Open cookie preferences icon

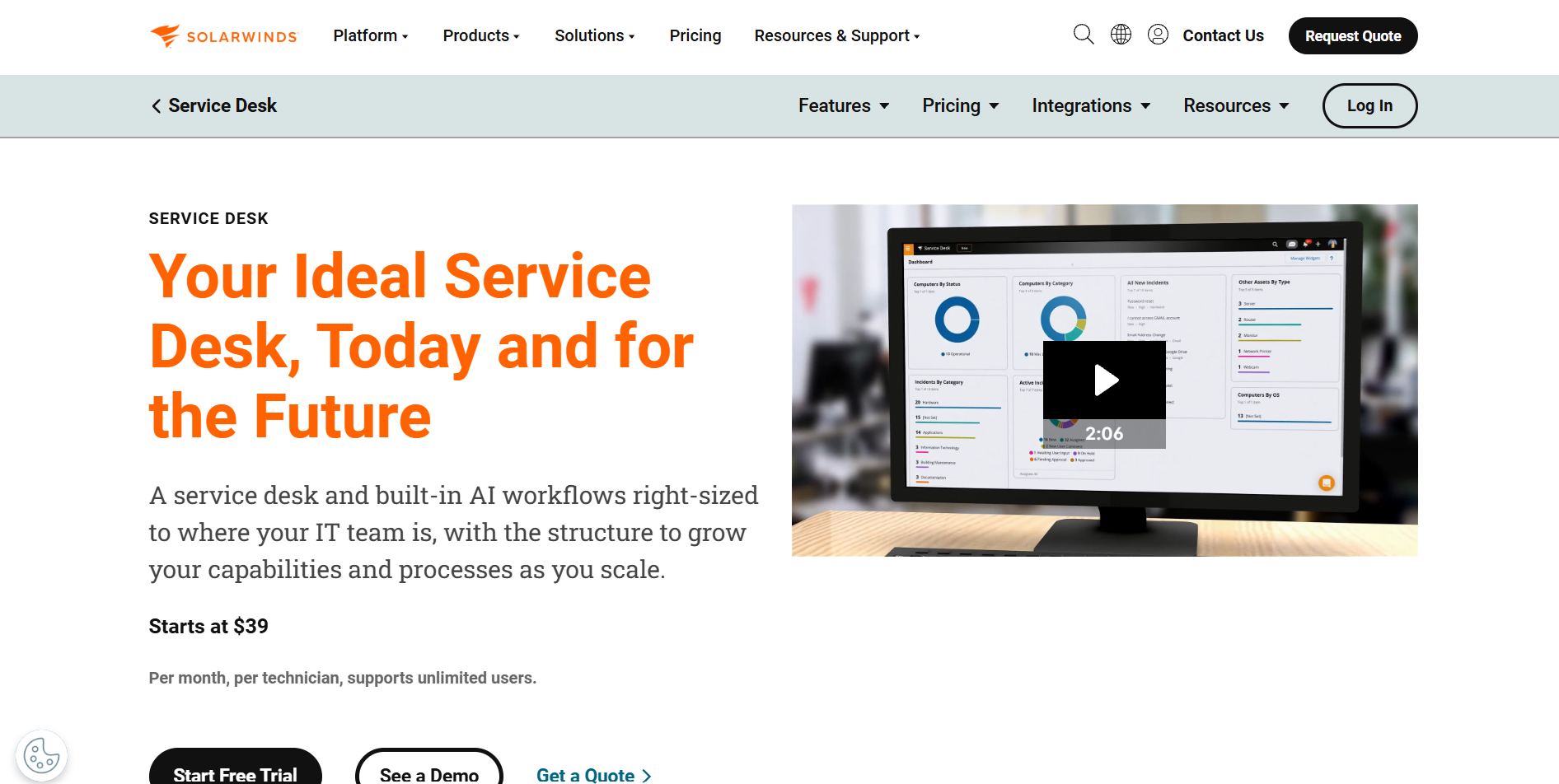(42, 755)
